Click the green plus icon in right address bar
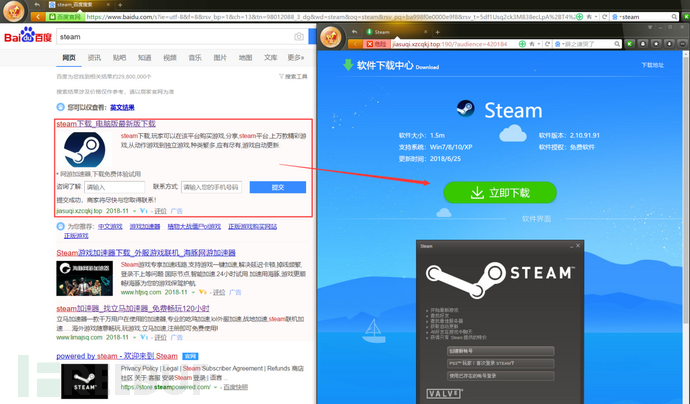Image resolution: width=690 pixels, height=404 pixels. [522, 44]
